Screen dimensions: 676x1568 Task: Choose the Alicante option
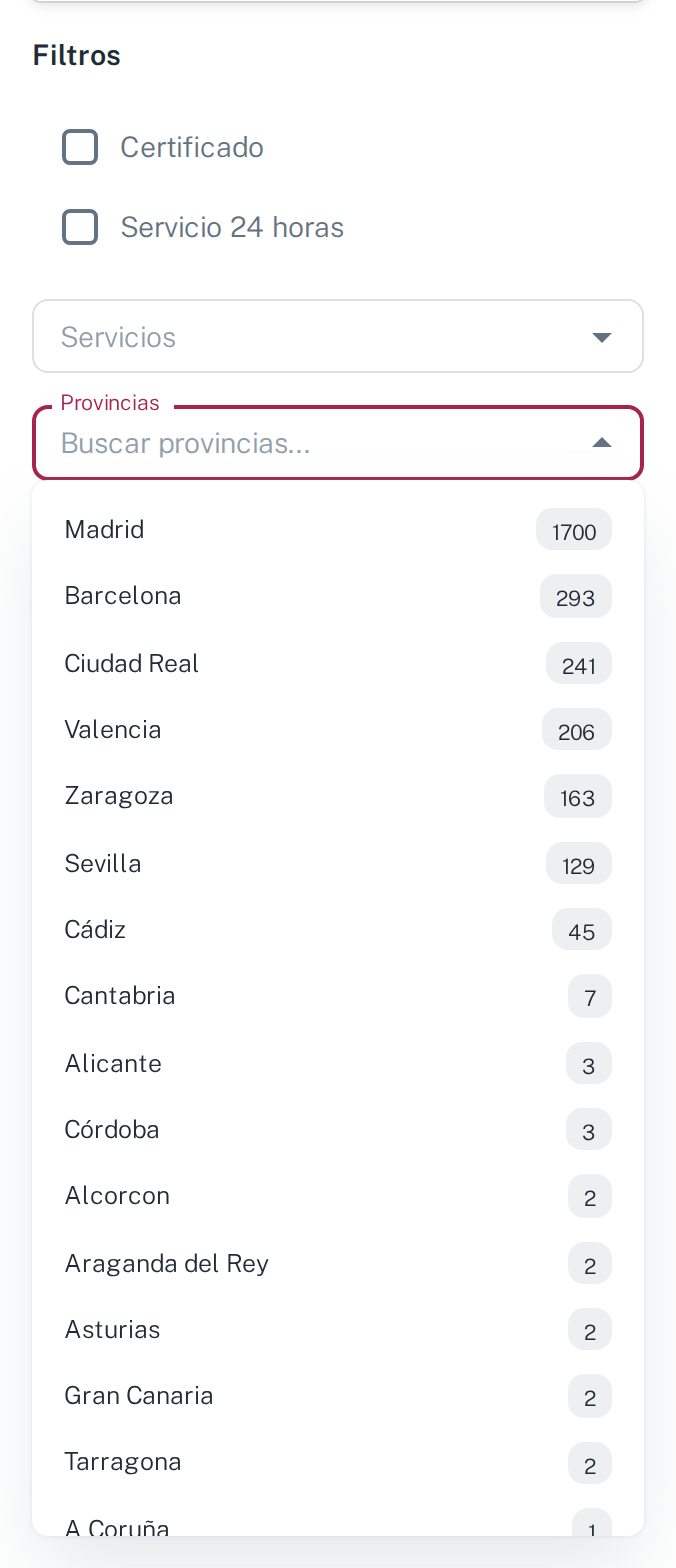[x=338, y=1064]
